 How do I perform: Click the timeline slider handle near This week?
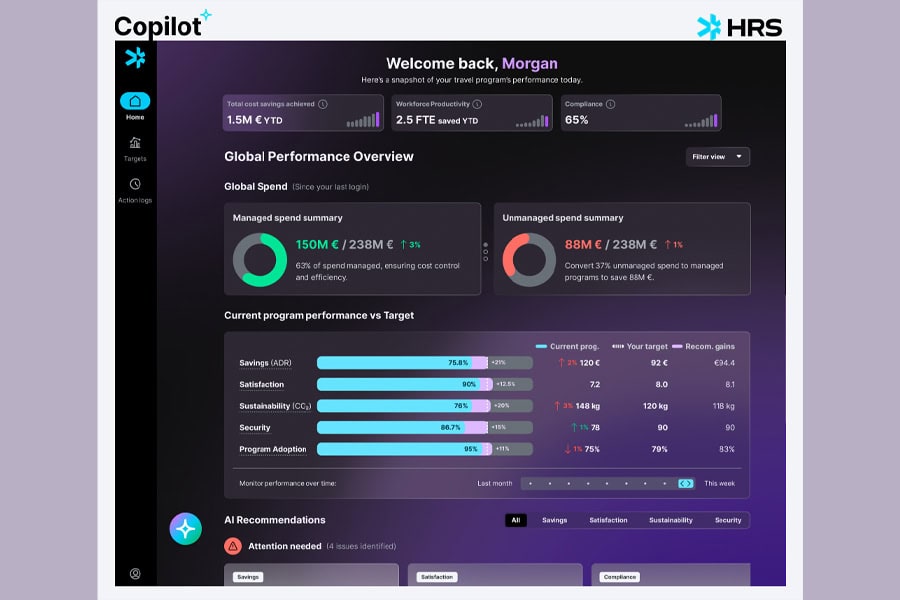pos(685,483)
